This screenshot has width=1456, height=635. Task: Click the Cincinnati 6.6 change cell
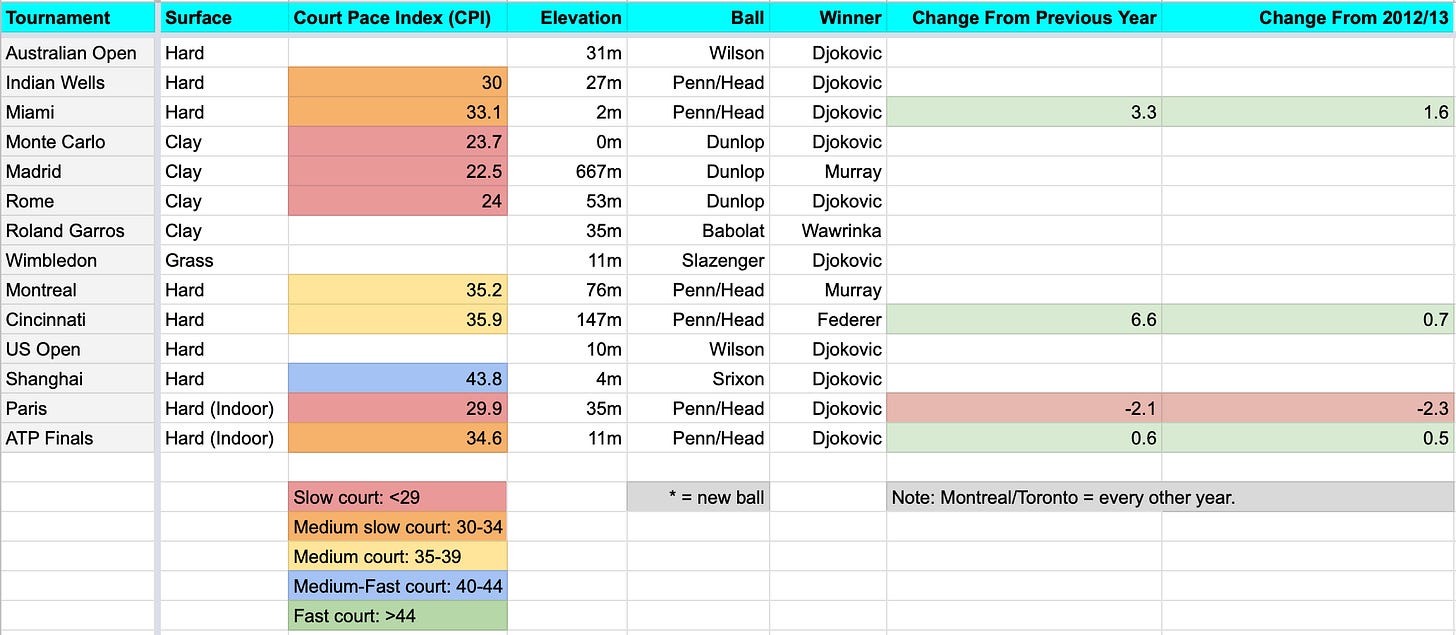[1024, 320]
